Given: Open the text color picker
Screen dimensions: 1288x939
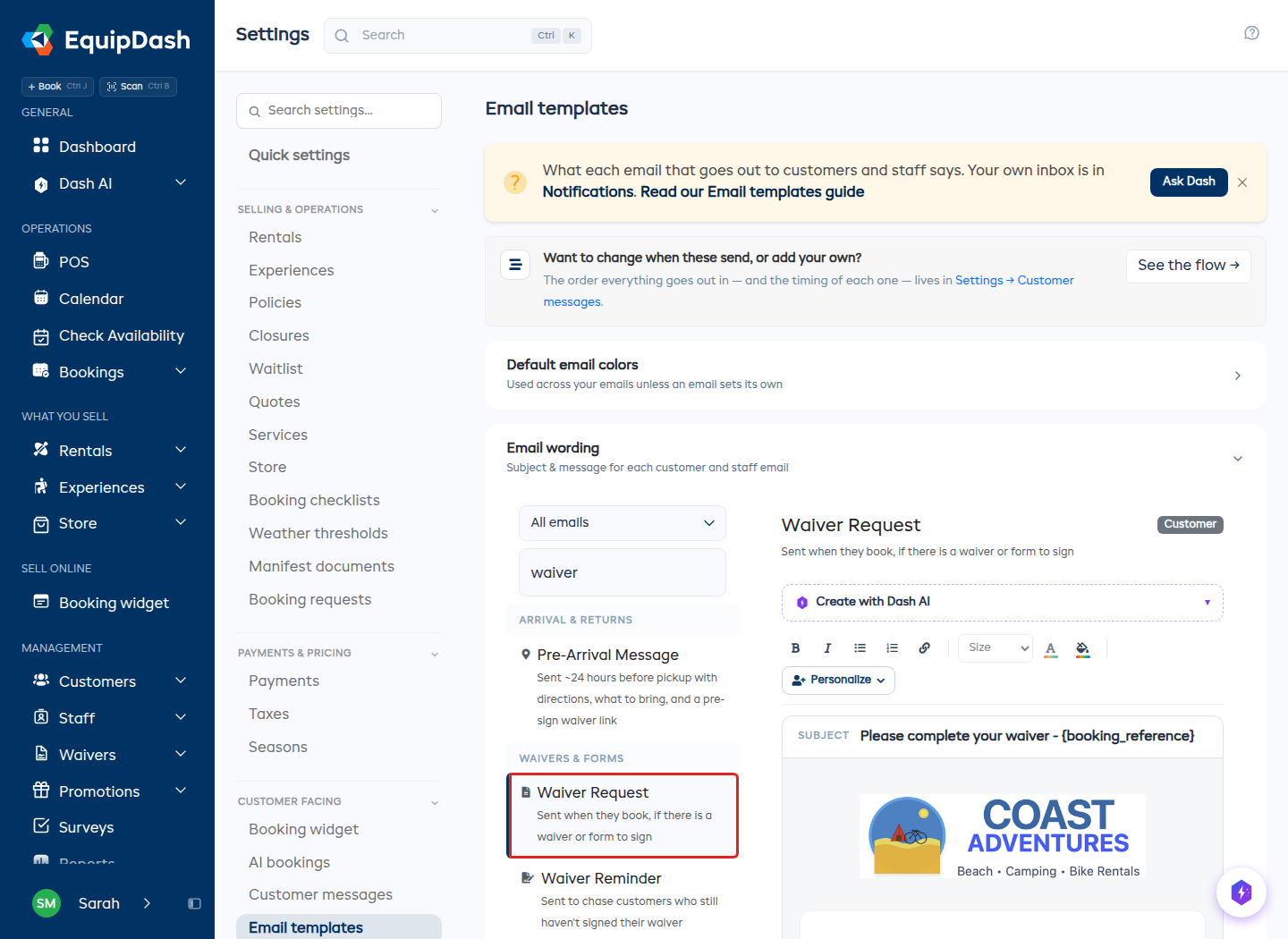Looking at the screenshot, I should point(1051,648).
